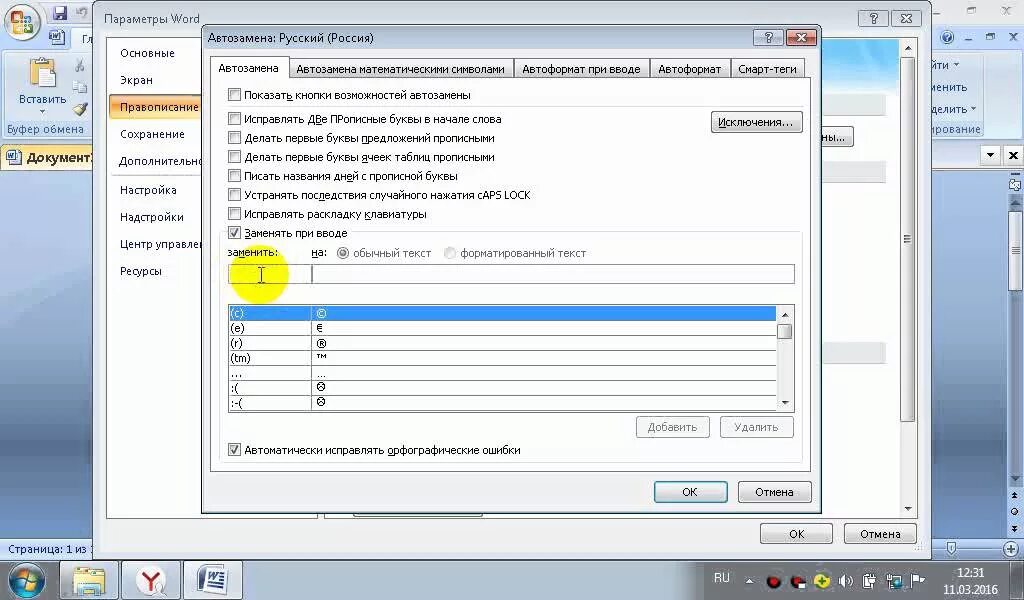1024x600 pixels.
Task: Open the Автоформат tab
Action: coord(690,69)
